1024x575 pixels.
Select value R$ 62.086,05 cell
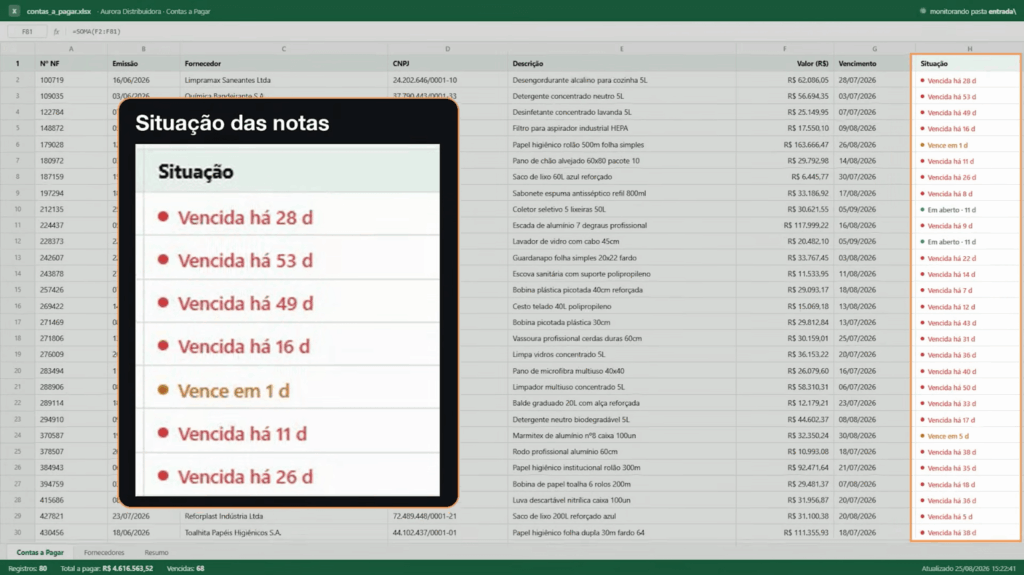pos(785,80)
